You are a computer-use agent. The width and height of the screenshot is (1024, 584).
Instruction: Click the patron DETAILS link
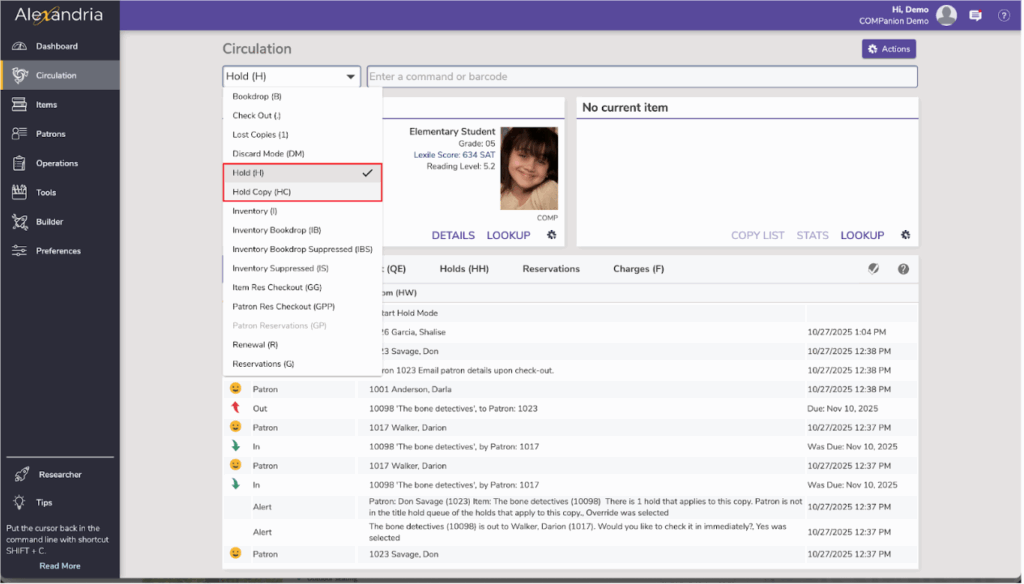[453, 236]
